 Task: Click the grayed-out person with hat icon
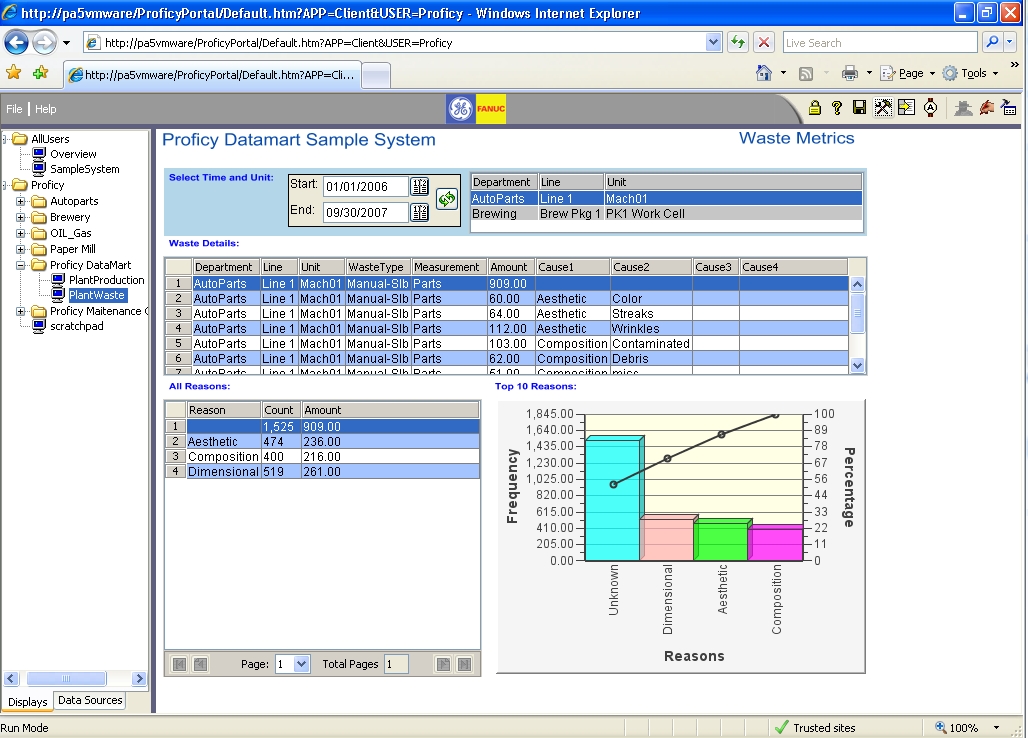pos(963,107)
